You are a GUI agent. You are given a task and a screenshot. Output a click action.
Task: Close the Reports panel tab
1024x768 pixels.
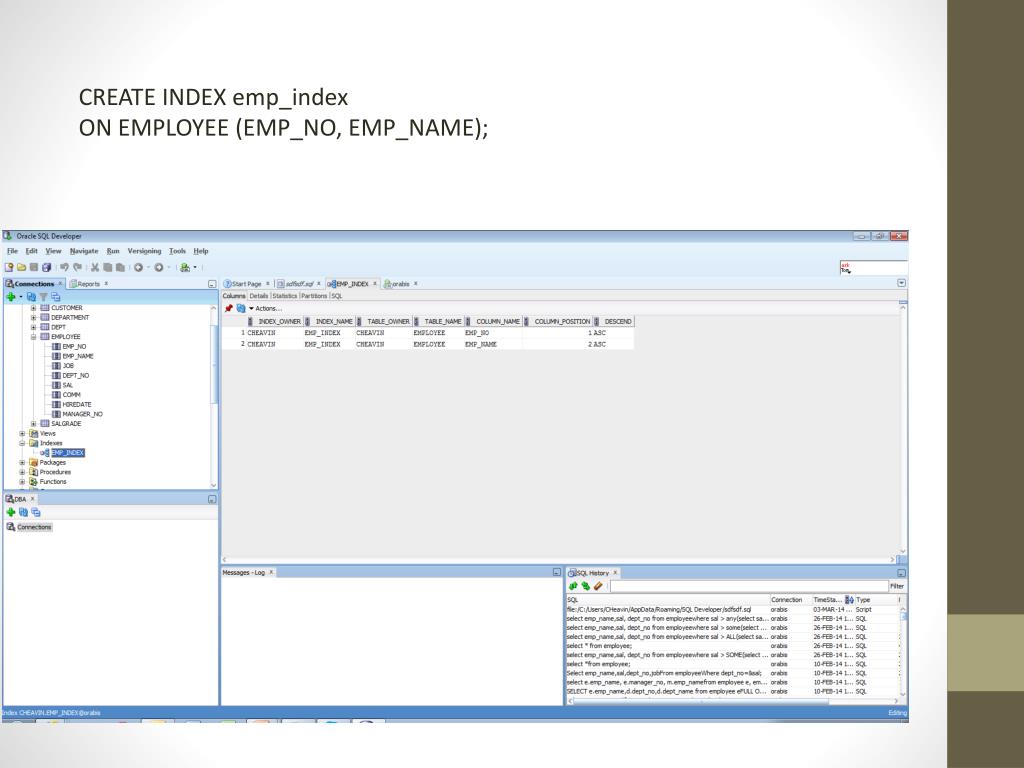[x=106, y=284]
